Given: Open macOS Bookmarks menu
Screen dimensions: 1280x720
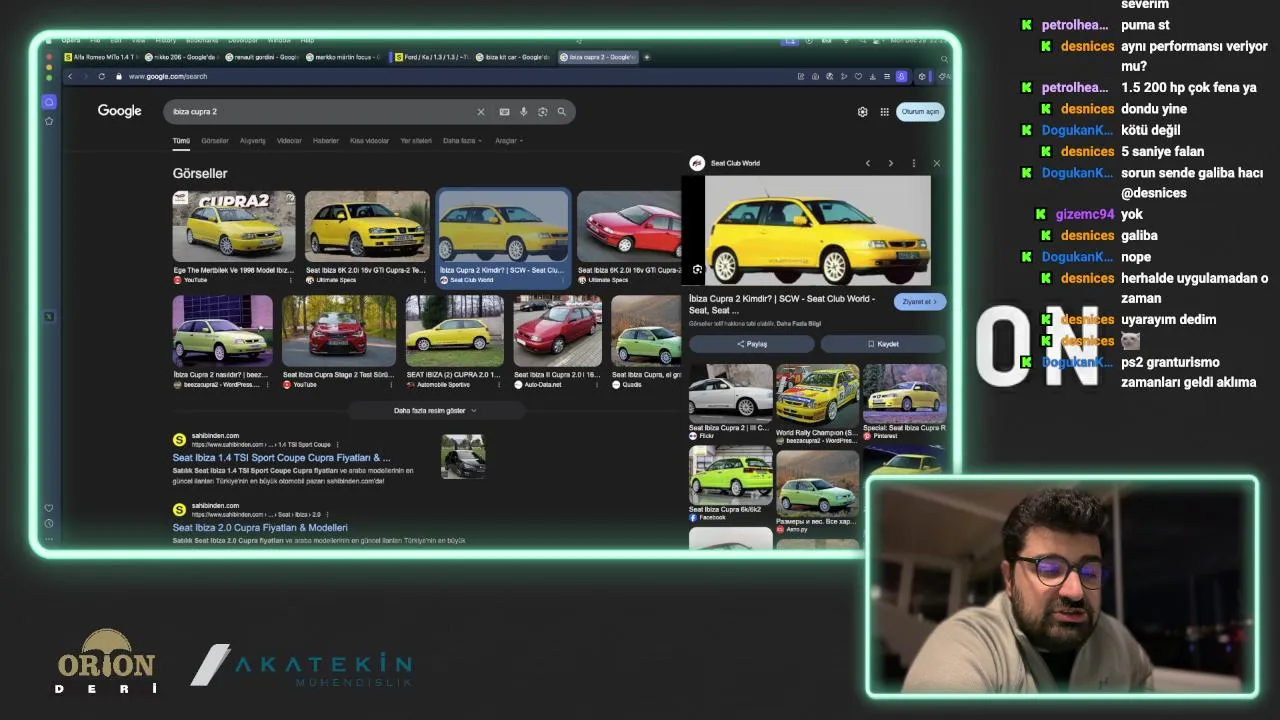Looking at the screenshot, I should click(202, 41).
